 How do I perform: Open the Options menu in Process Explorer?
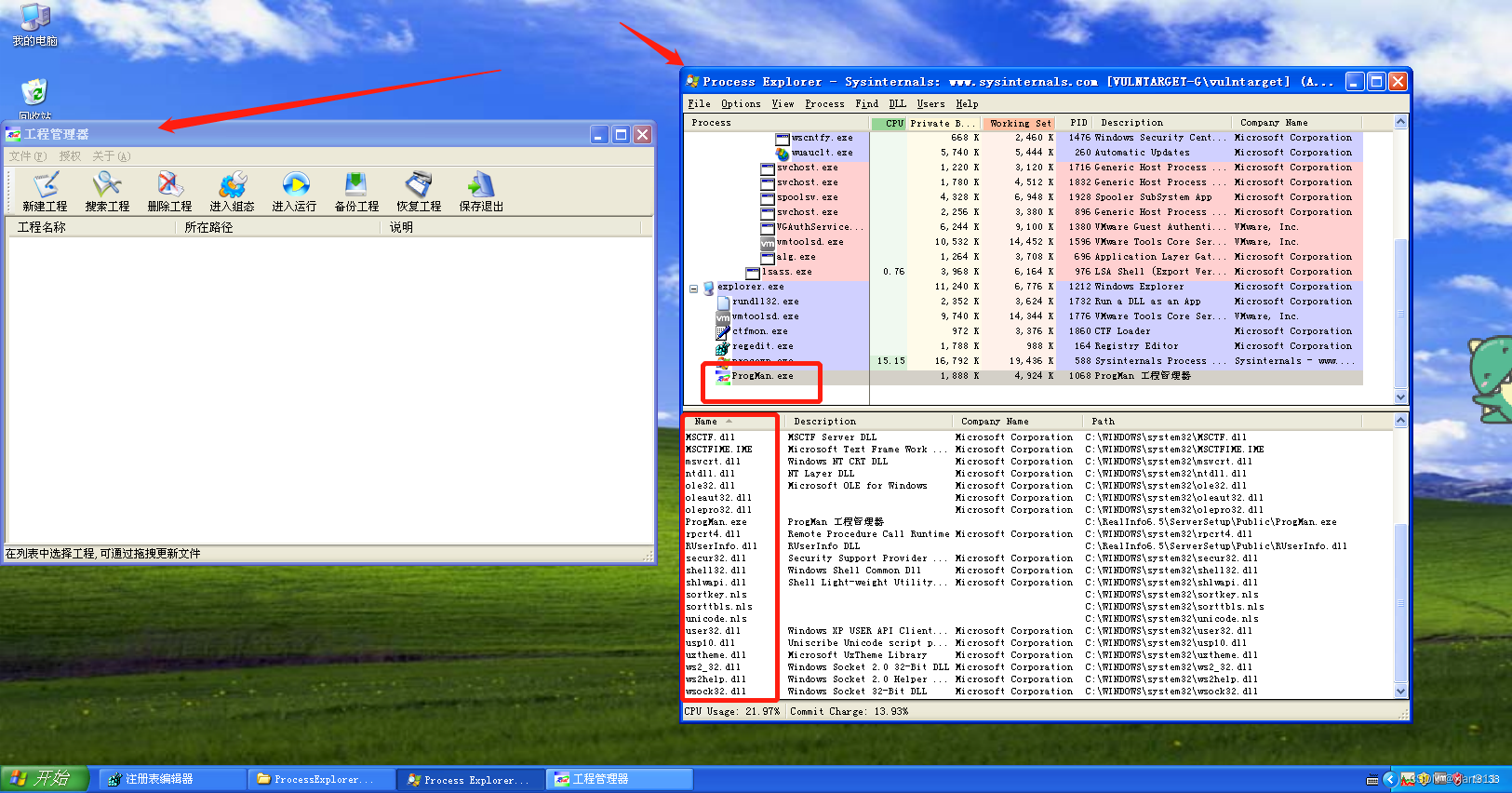741,104
